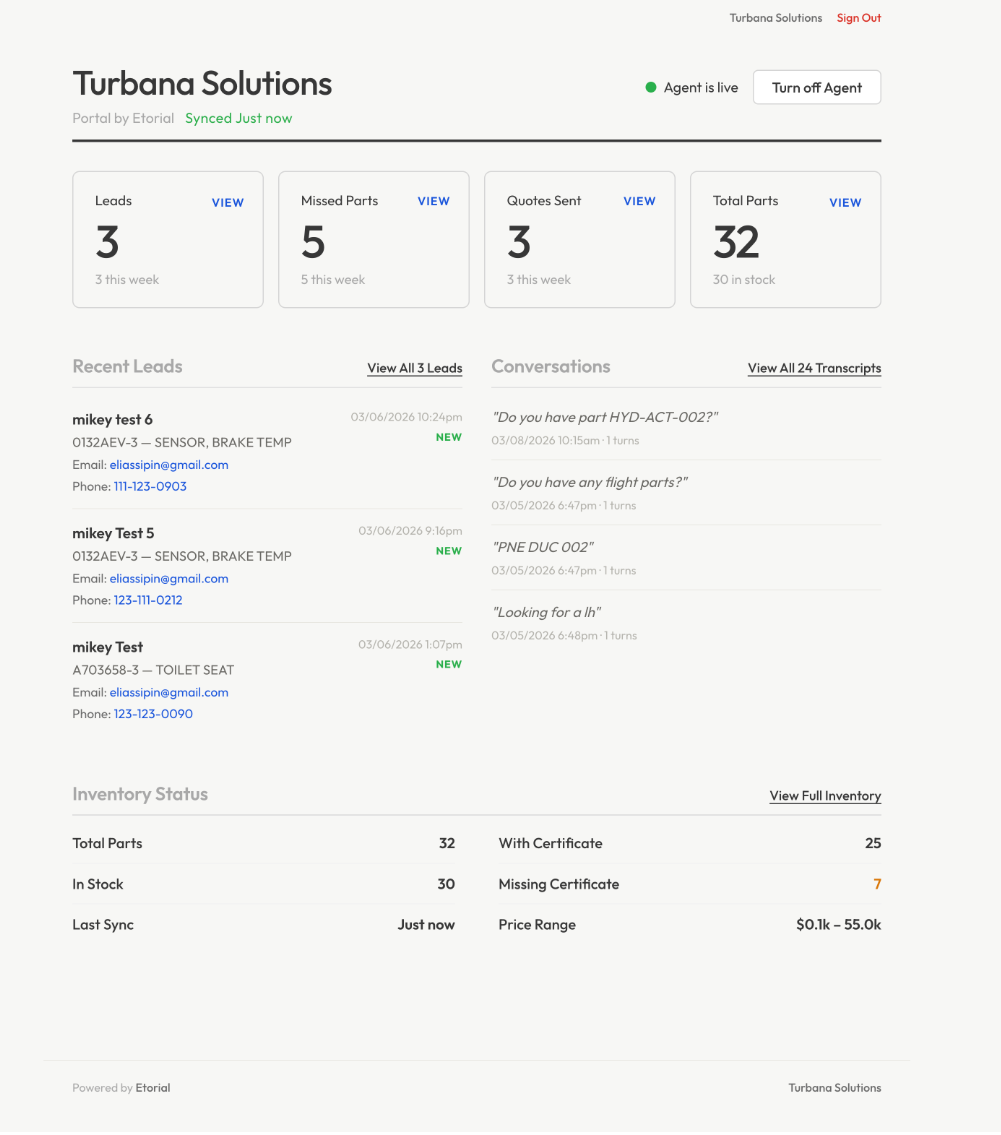Click the green Agent is live status dot
1001x1135 pixels.
(651, 87)
